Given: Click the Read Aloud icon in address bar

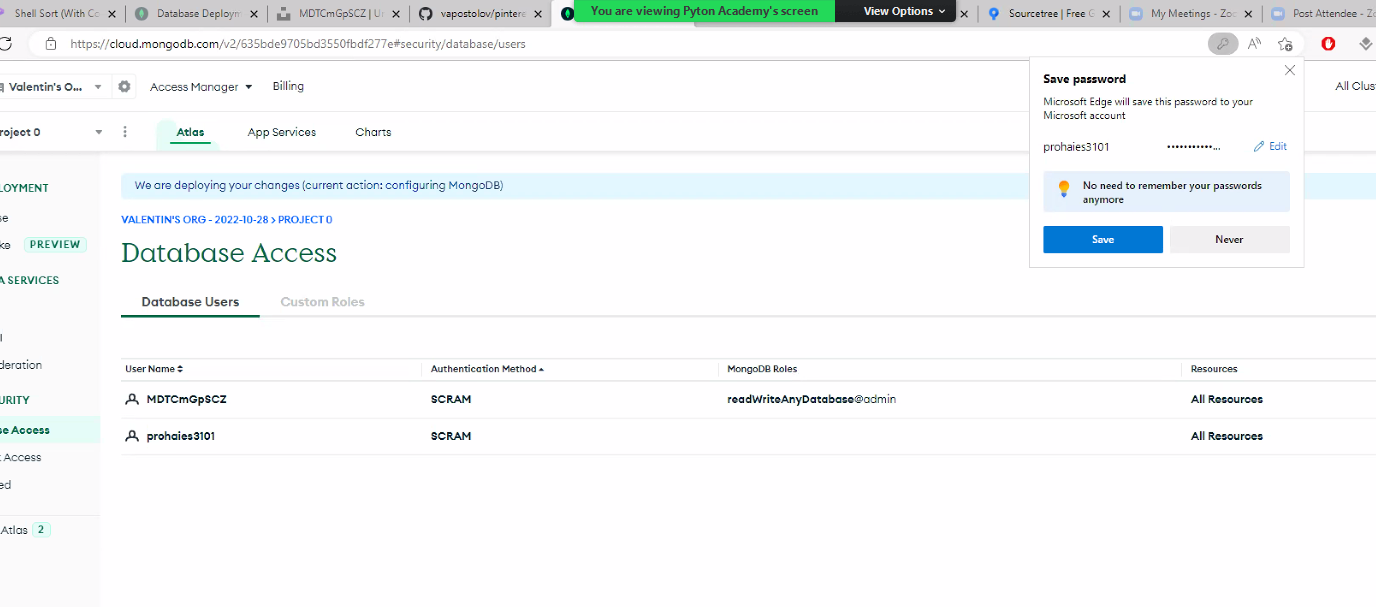Looking at the screenshot, I should click(x=1254, y=44).
